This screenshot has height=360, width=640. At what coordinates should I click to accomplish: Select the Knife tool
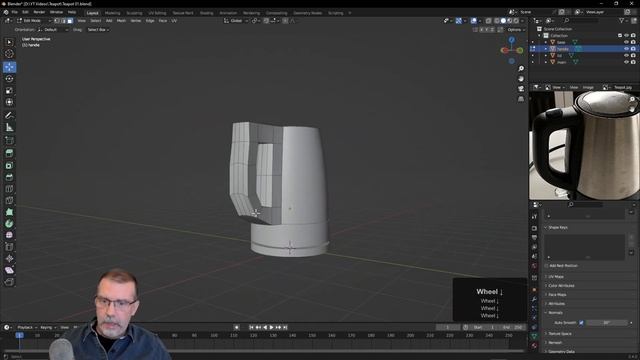(x=9, y=200)
